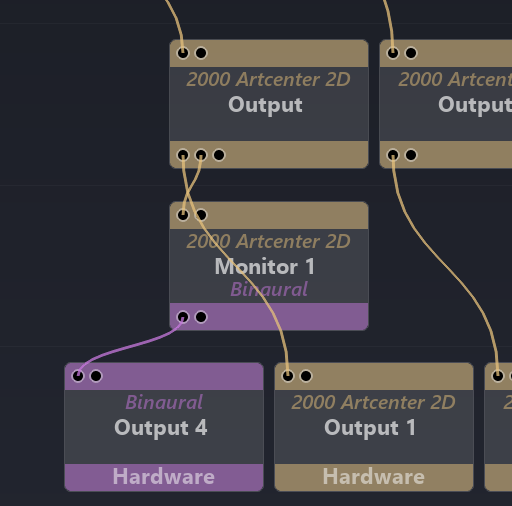
Task: Select the Output 1 node title
Action: coord(370,428)
